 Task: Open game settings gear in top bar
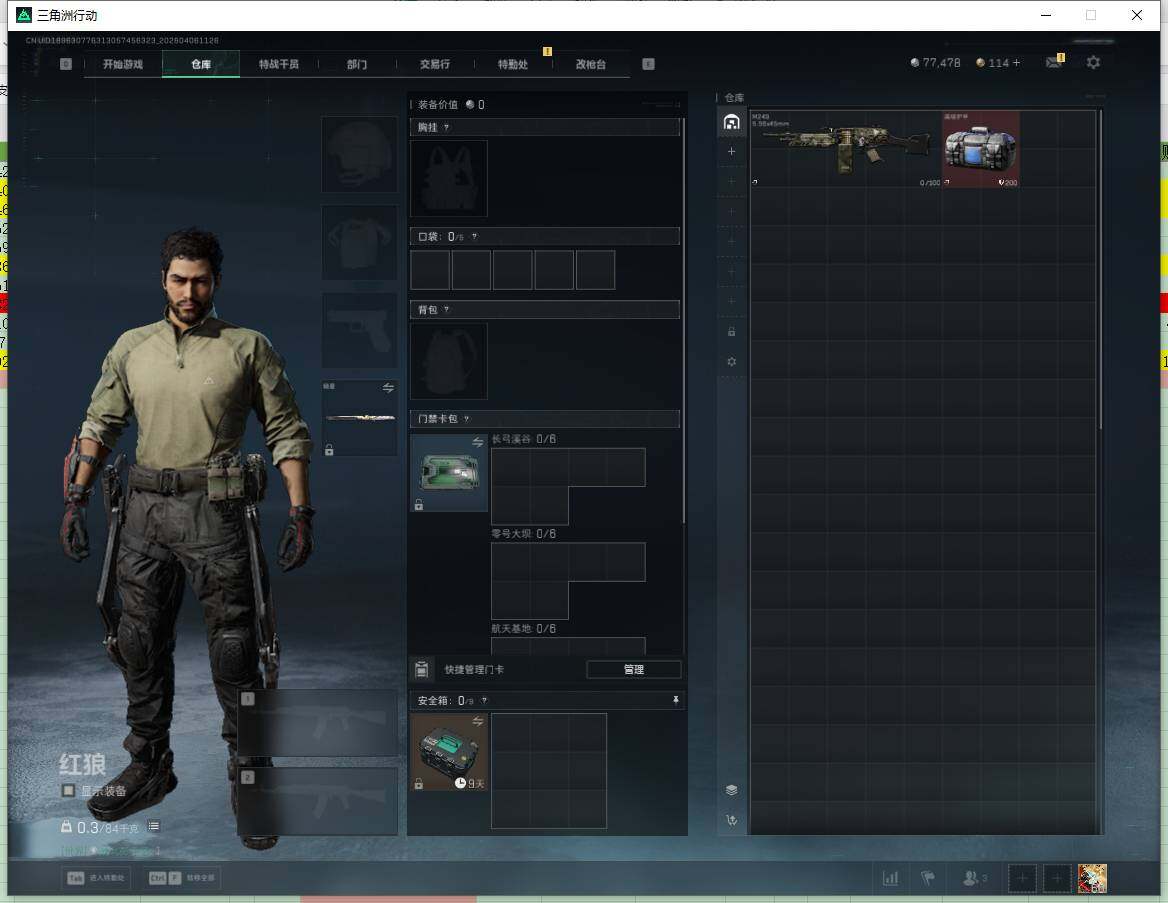tap(1093, 63)
